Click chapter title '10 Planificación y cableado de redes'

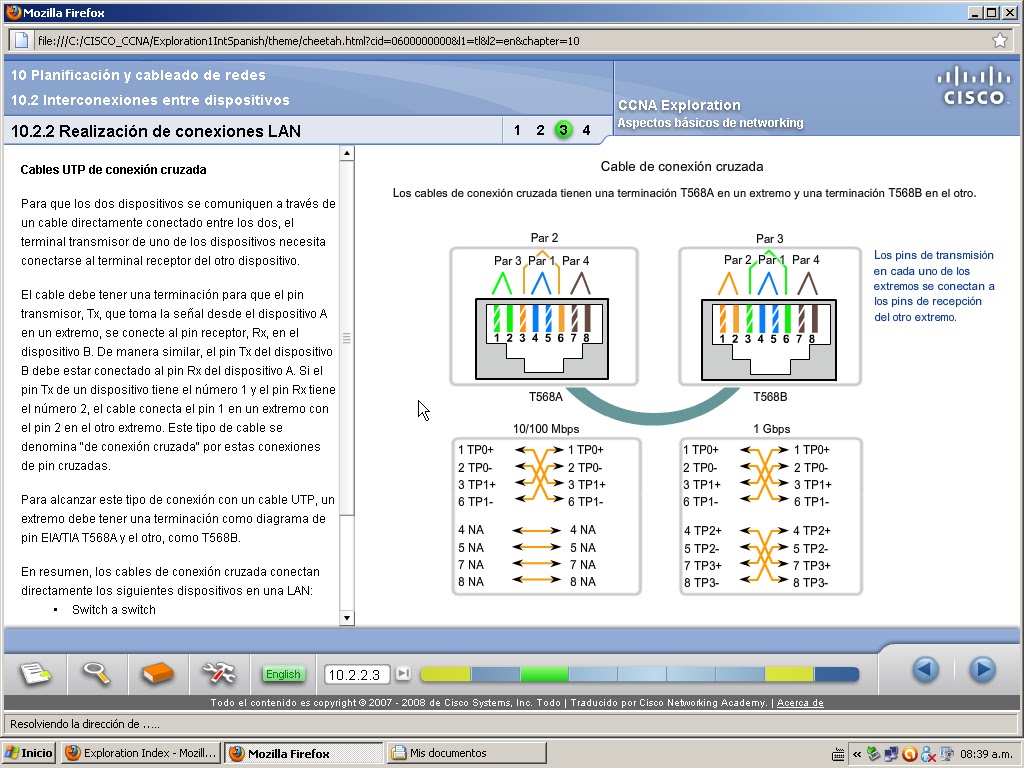tap(138, 75)
